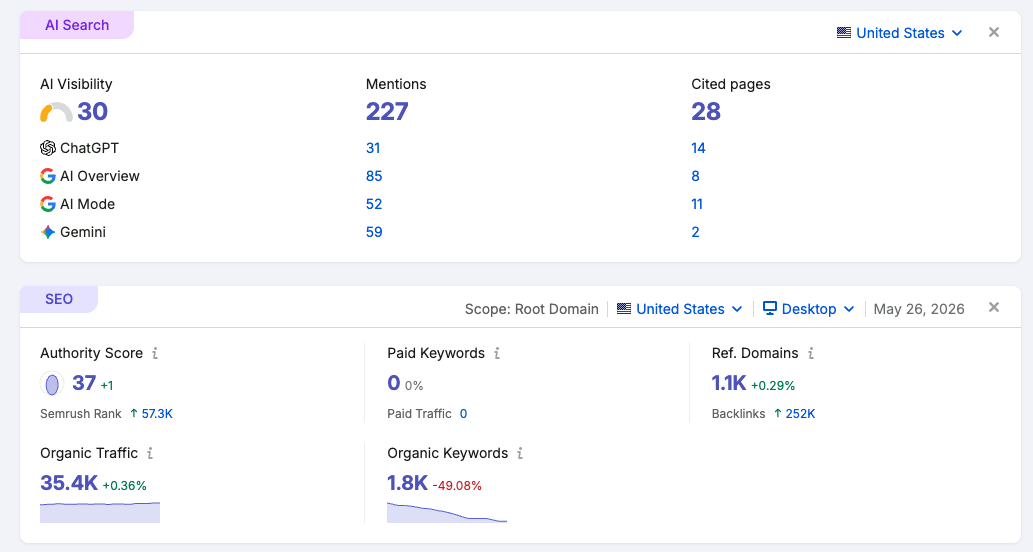
Task: Close the AI Search panel
Action: [x=994, y=32]
